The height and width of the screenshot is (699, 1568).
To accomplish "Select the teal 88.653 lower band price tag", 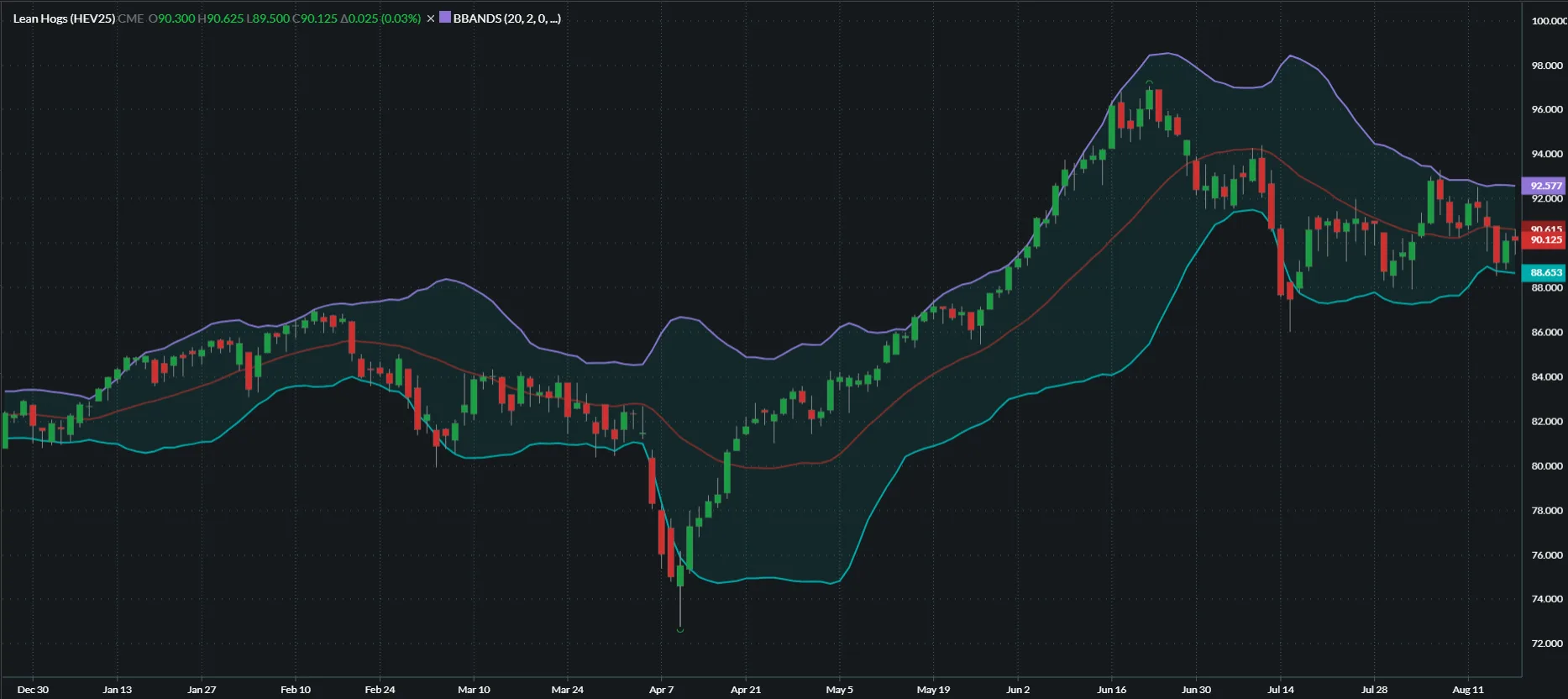I will coord(1544,272).
